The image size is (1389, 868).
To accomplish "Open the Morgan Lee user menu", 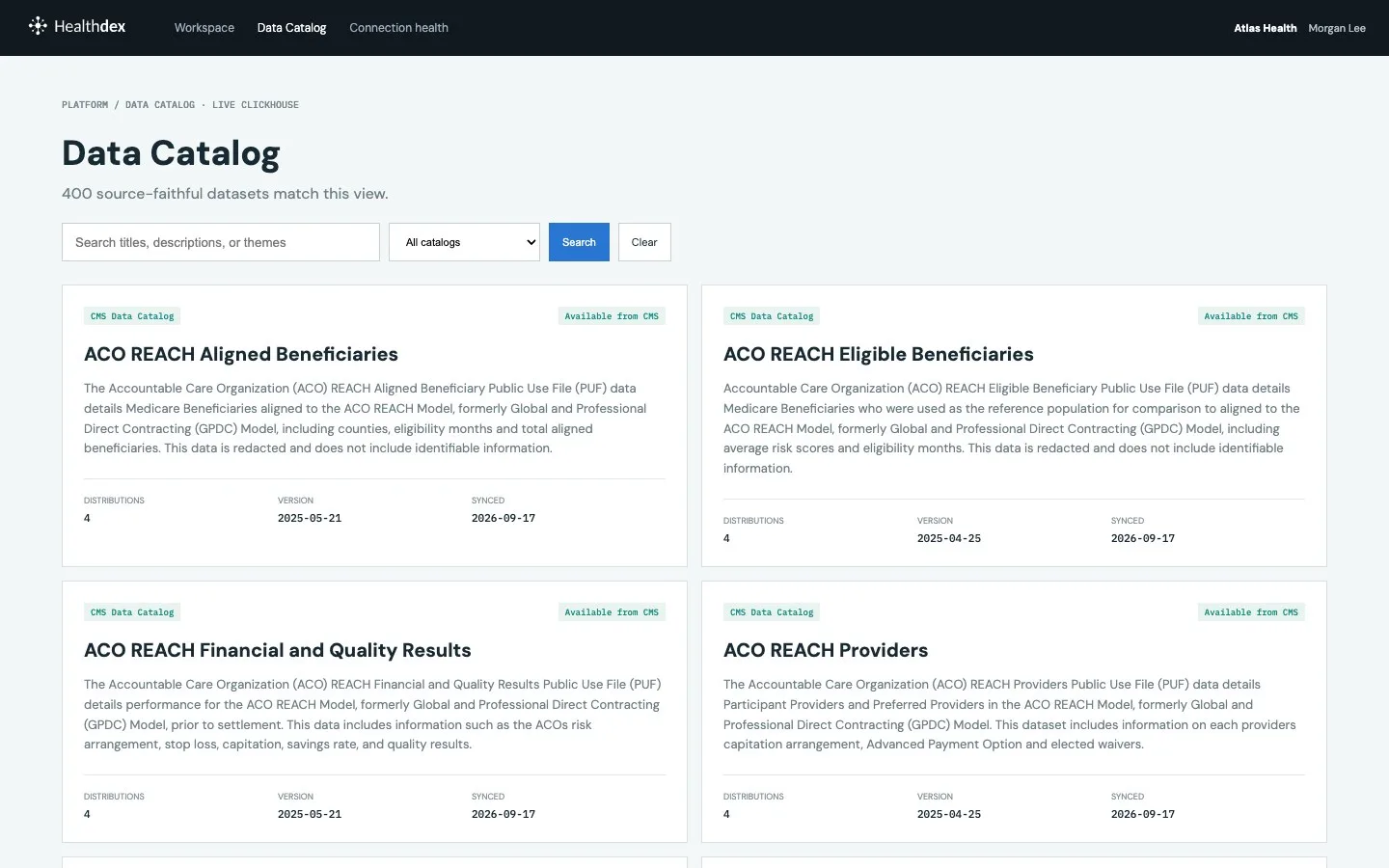I will click(1337, 28).
